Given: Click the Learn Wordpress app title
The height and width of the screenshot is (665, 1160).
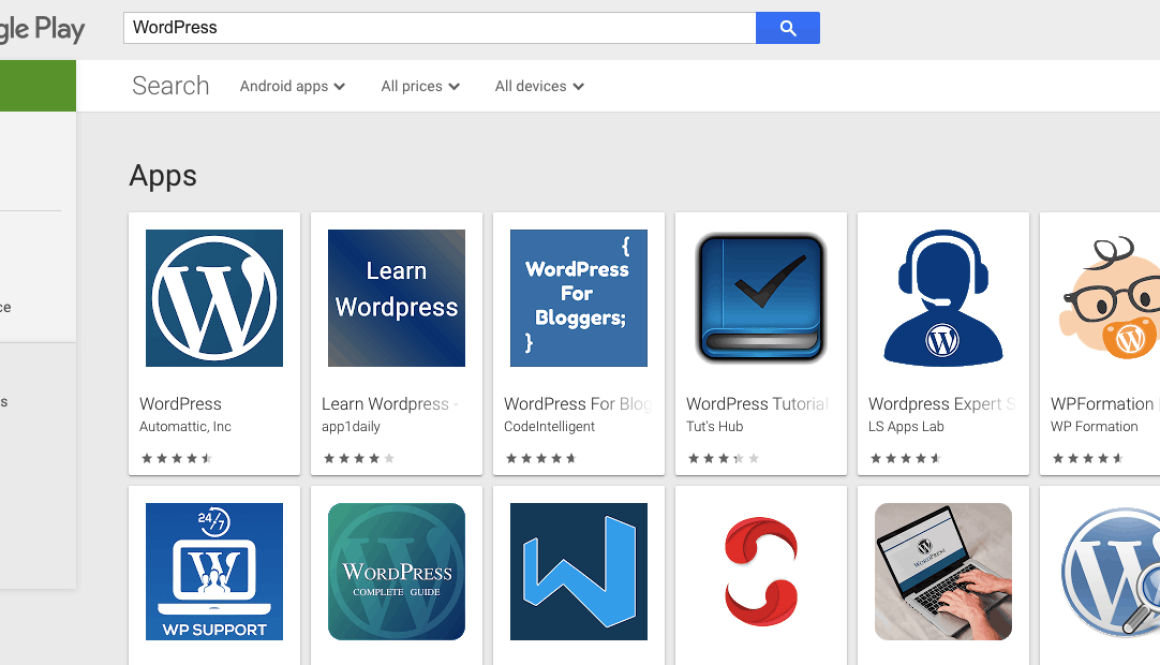Looking at the screenshot, I should [x=390, y=404].
